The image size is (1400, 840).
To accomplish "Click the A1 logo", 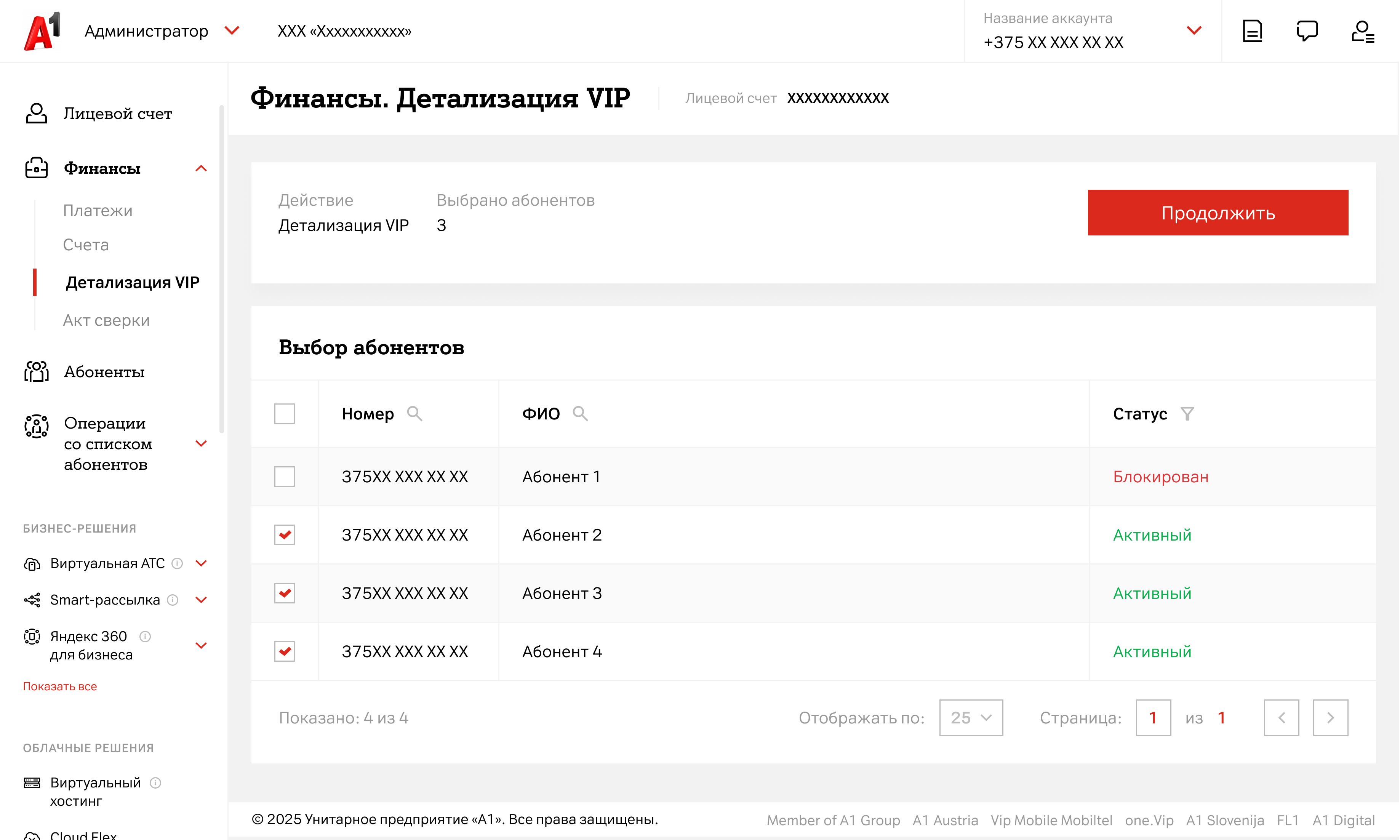I will [42, 31].
